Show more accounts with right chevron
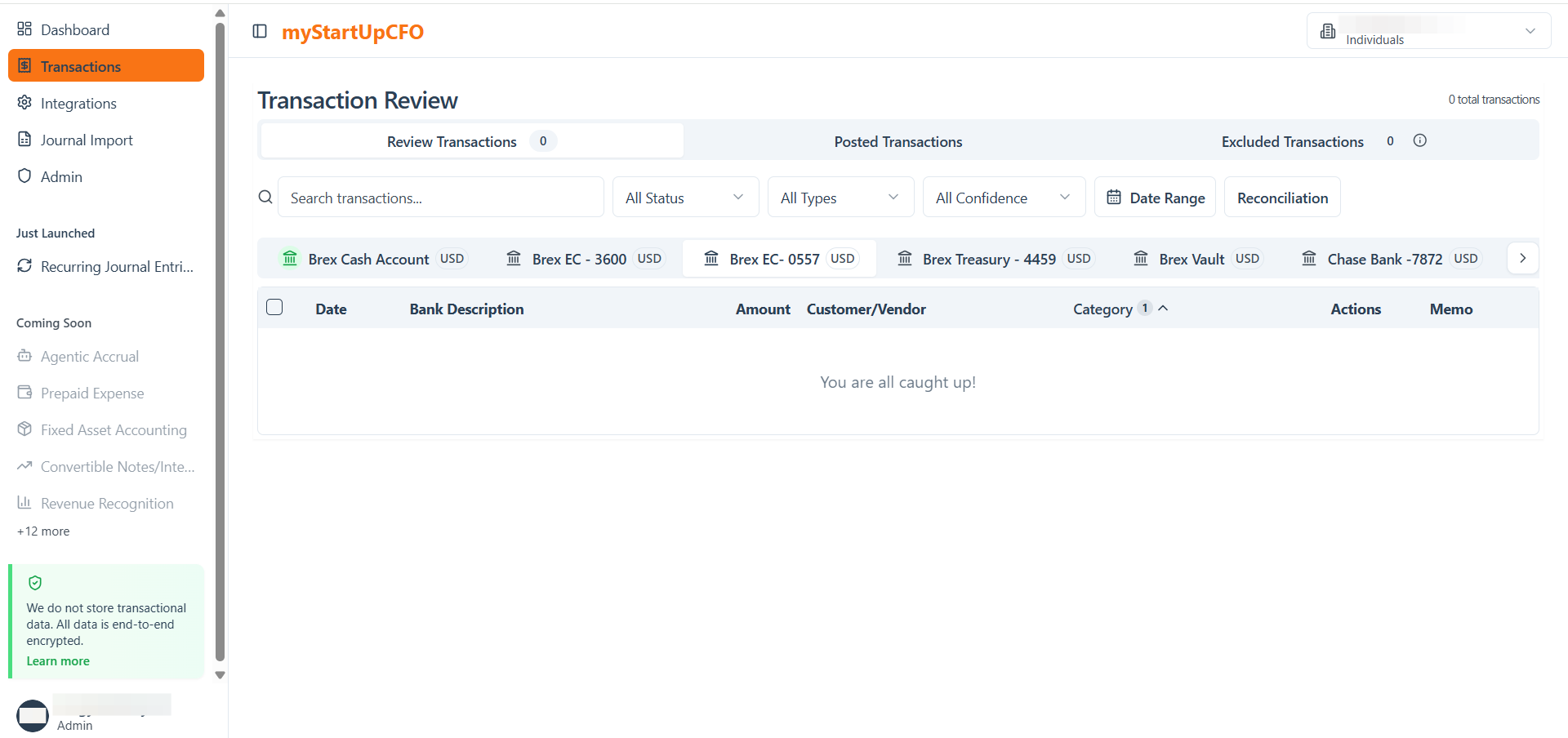1568x738 pixels. click(x=1522, y=258)
